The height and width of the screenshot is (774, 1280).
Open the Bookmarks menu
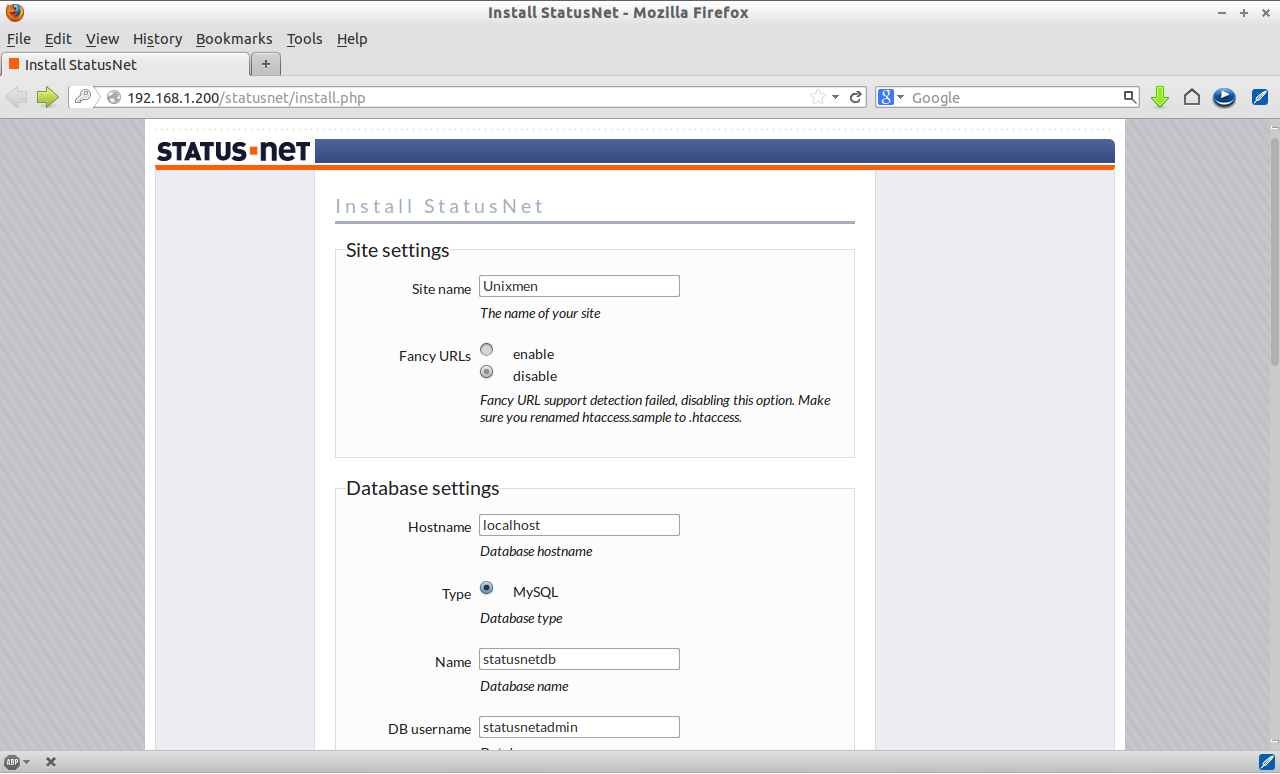[x=234, y=39]
